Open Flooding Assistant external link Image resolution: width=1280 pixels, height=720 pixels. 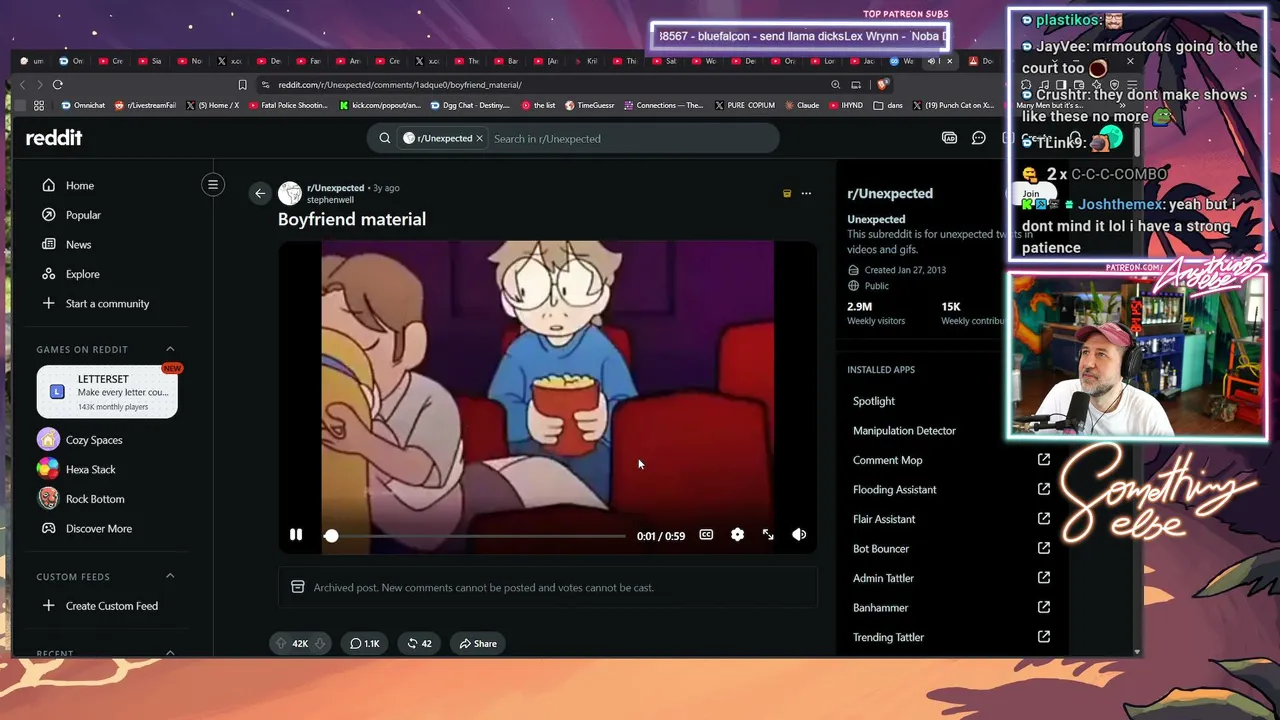click(x=1044, y=489)
